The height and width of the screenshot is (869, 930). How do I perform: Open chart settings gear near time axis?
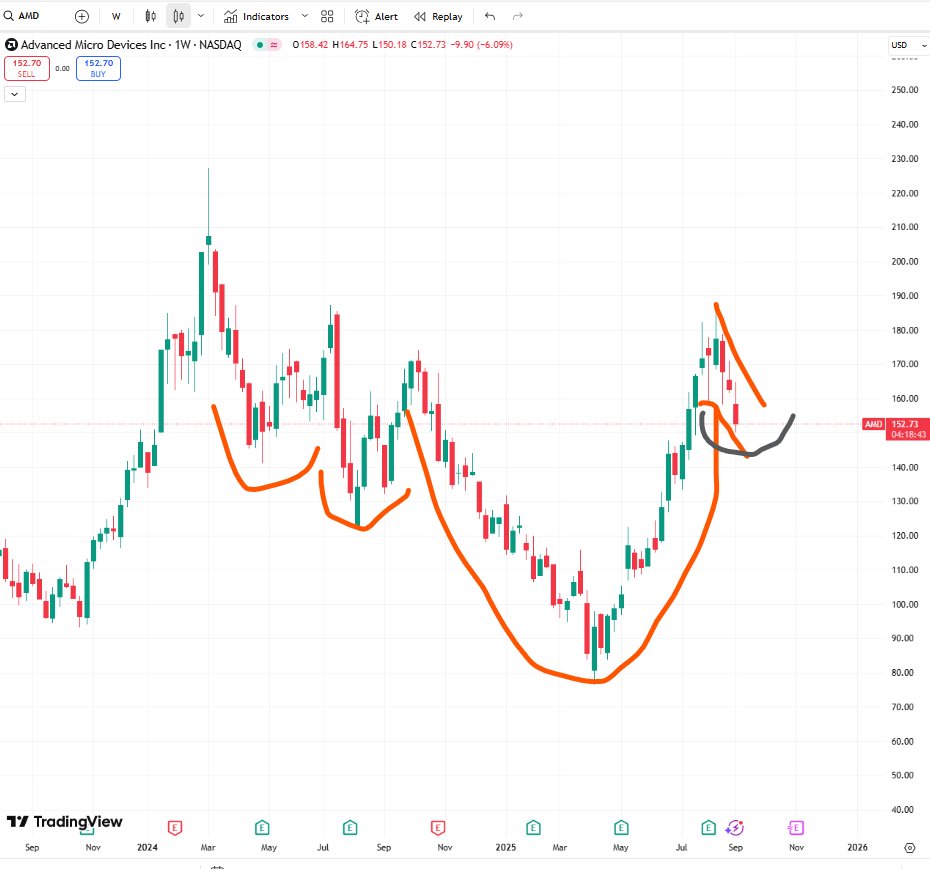910,848
